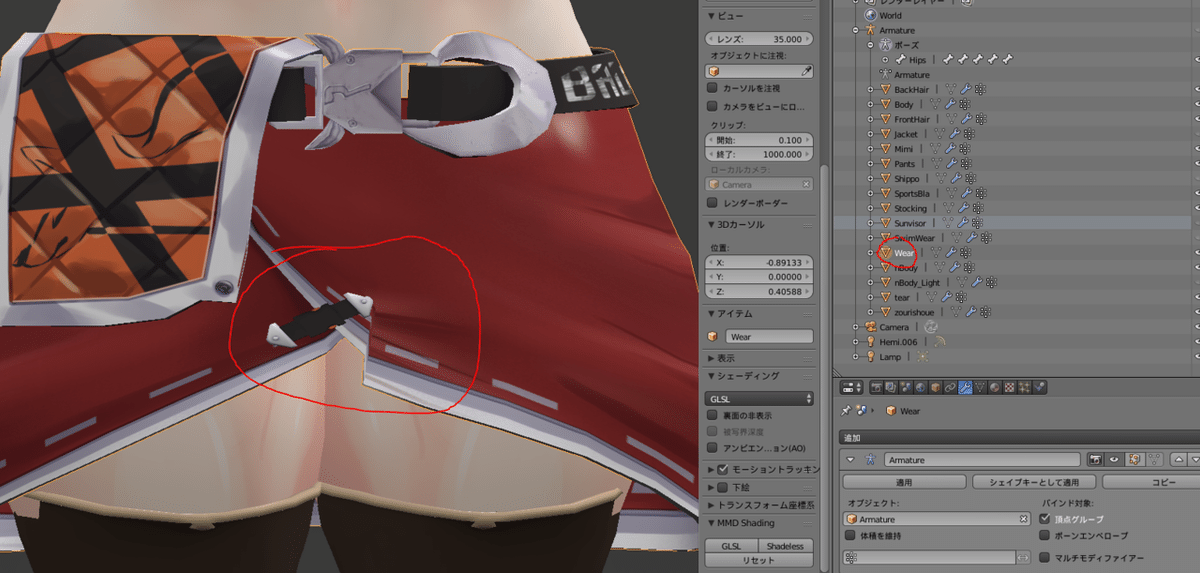Toggle Armature modifier edit mode display button
This screenshot has width=1200, height=573.
coord(1134,460)
